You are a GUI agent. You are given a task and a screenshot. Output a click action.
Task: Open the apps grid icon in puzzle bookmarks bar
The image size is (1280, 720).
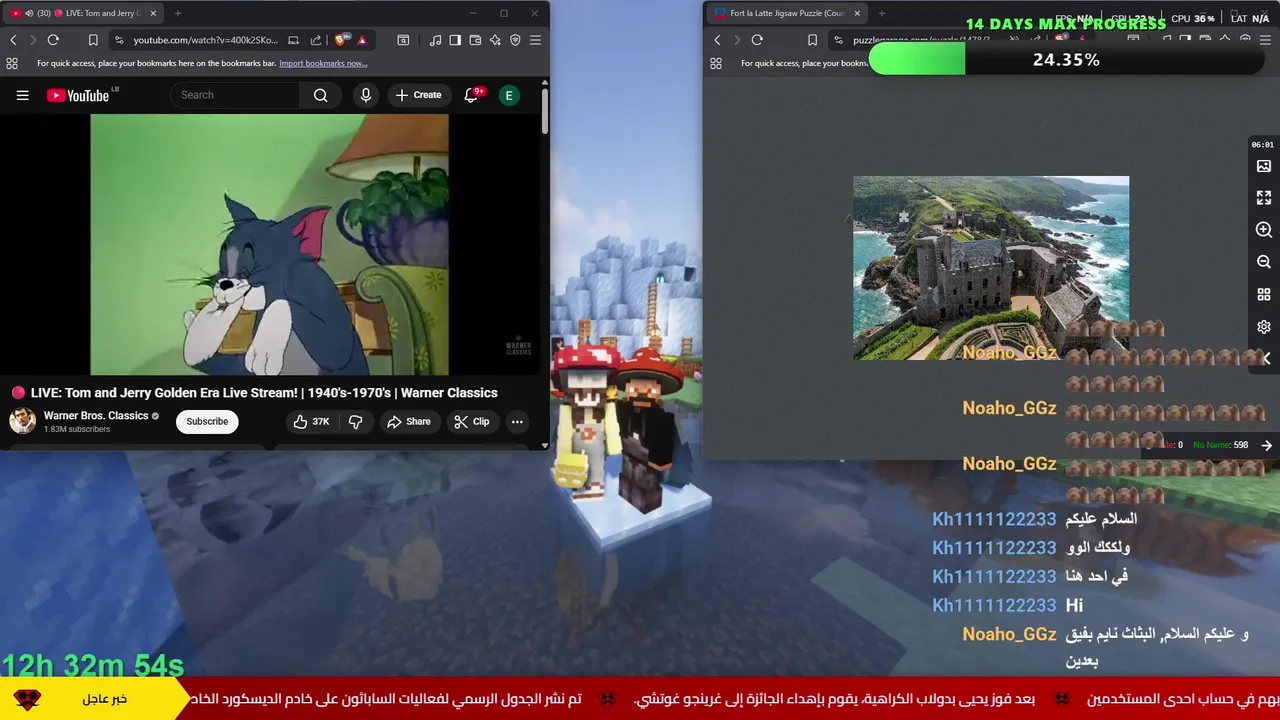(716, 63)
